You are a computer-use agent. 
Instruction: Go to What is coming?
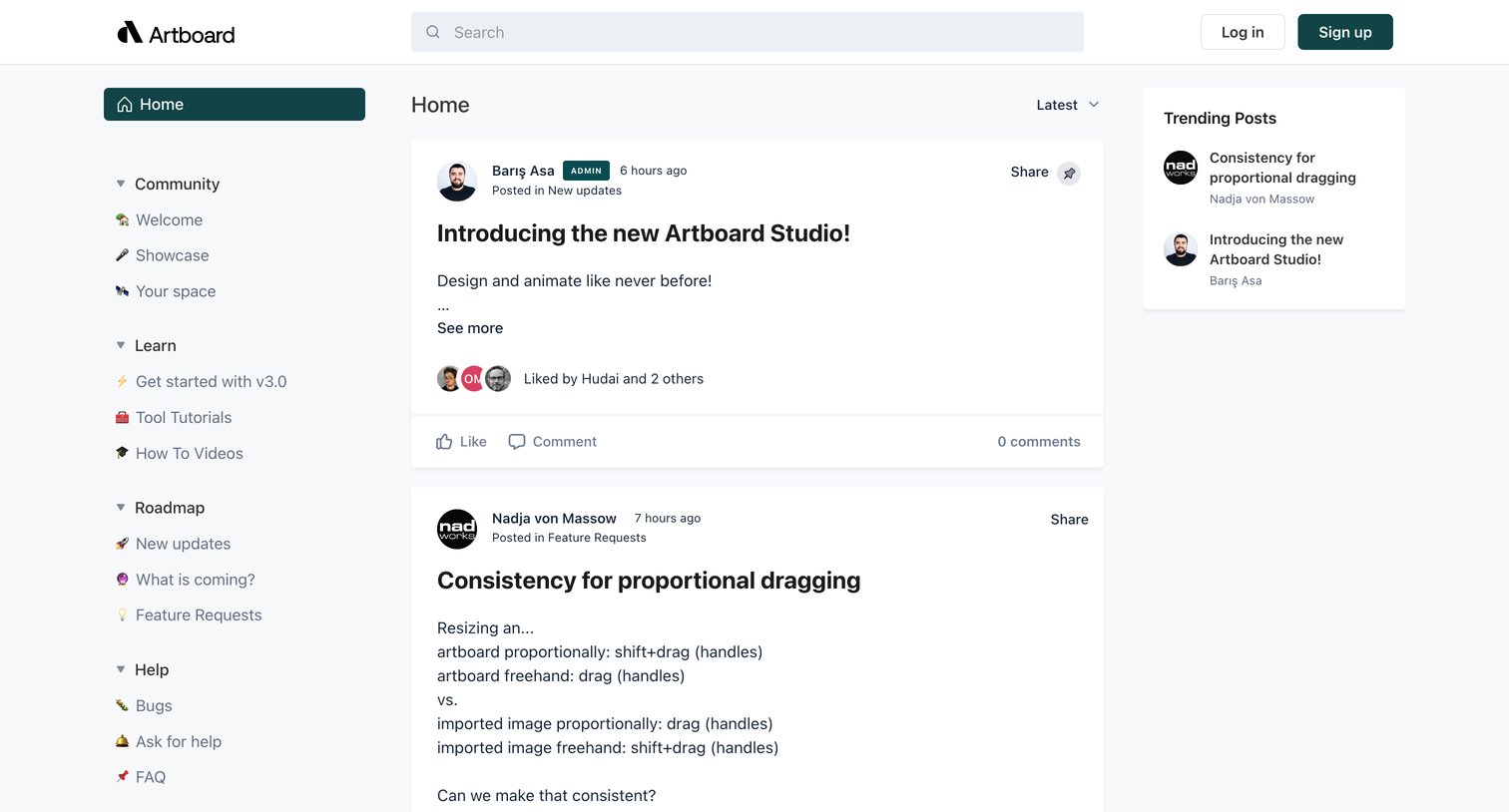[x=196, y=580]
